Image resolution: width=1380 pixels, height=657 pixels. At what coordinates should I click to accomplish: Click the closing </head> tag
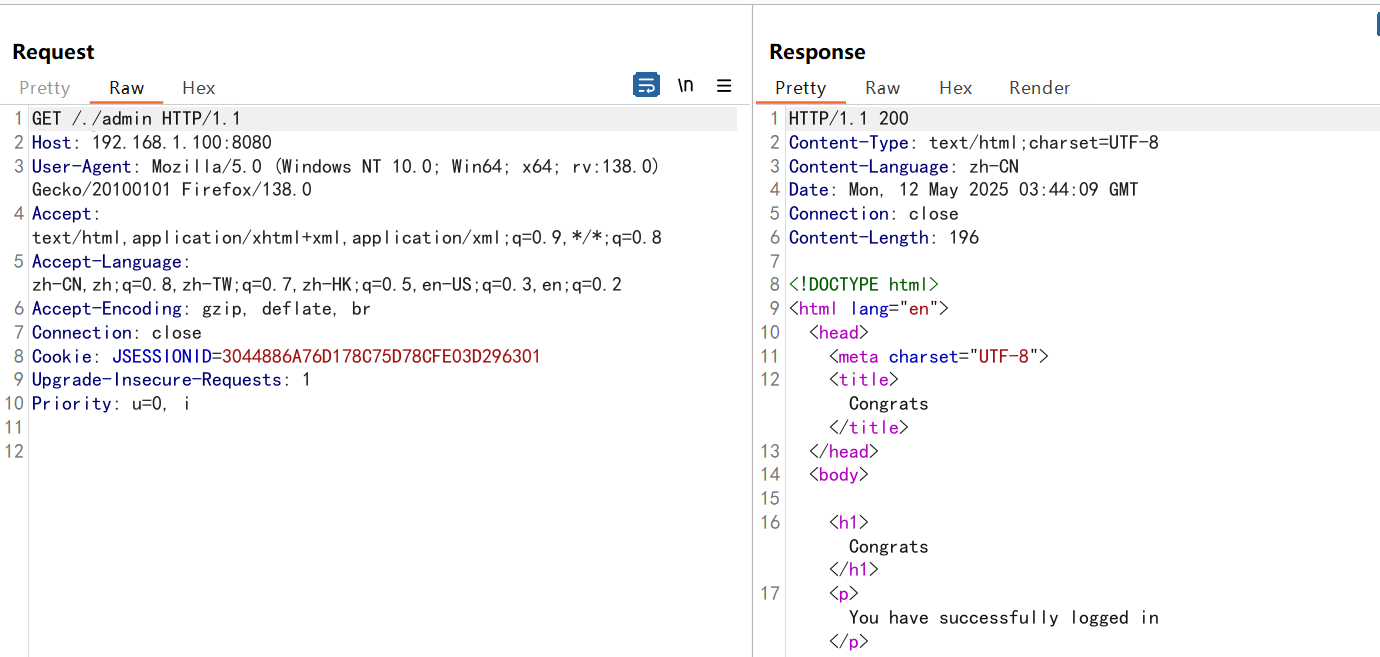tap(844, 452)
